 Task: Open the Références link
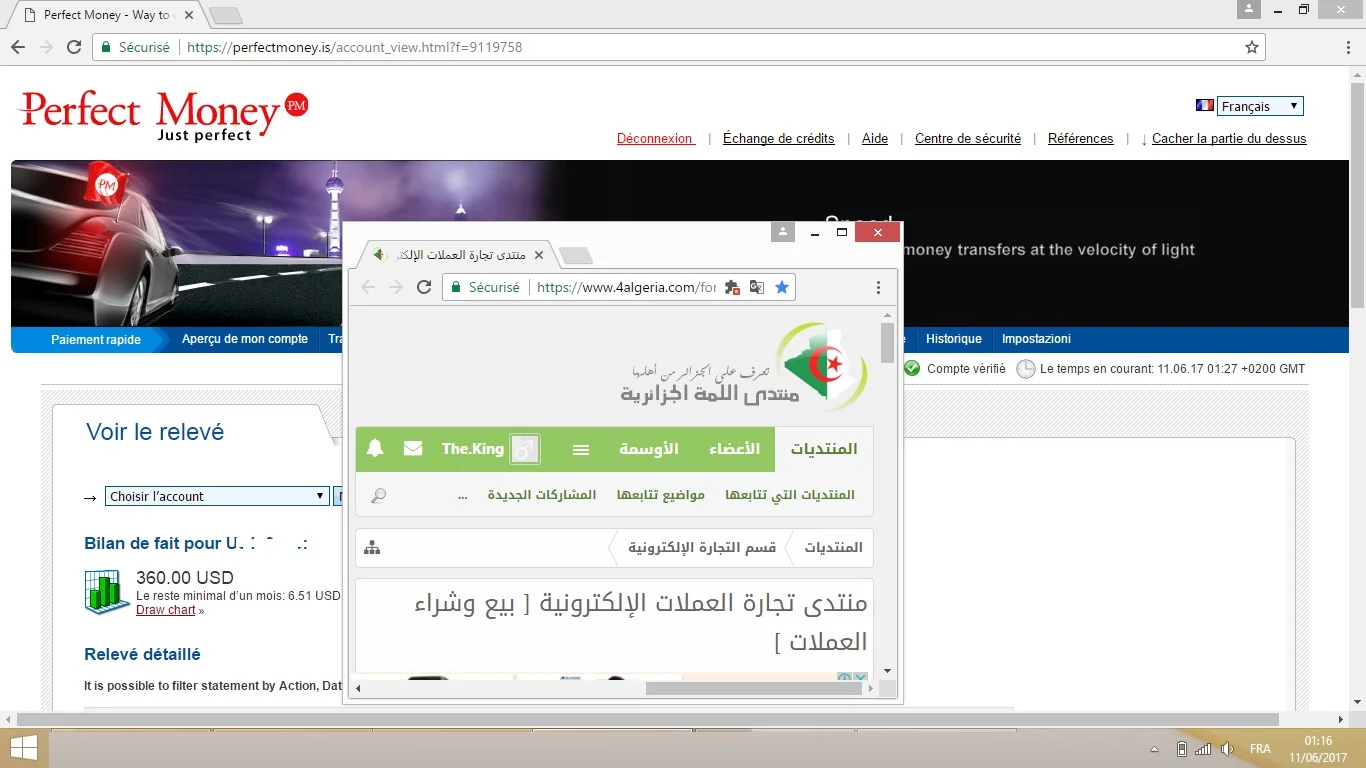(x=1081, y=139)
